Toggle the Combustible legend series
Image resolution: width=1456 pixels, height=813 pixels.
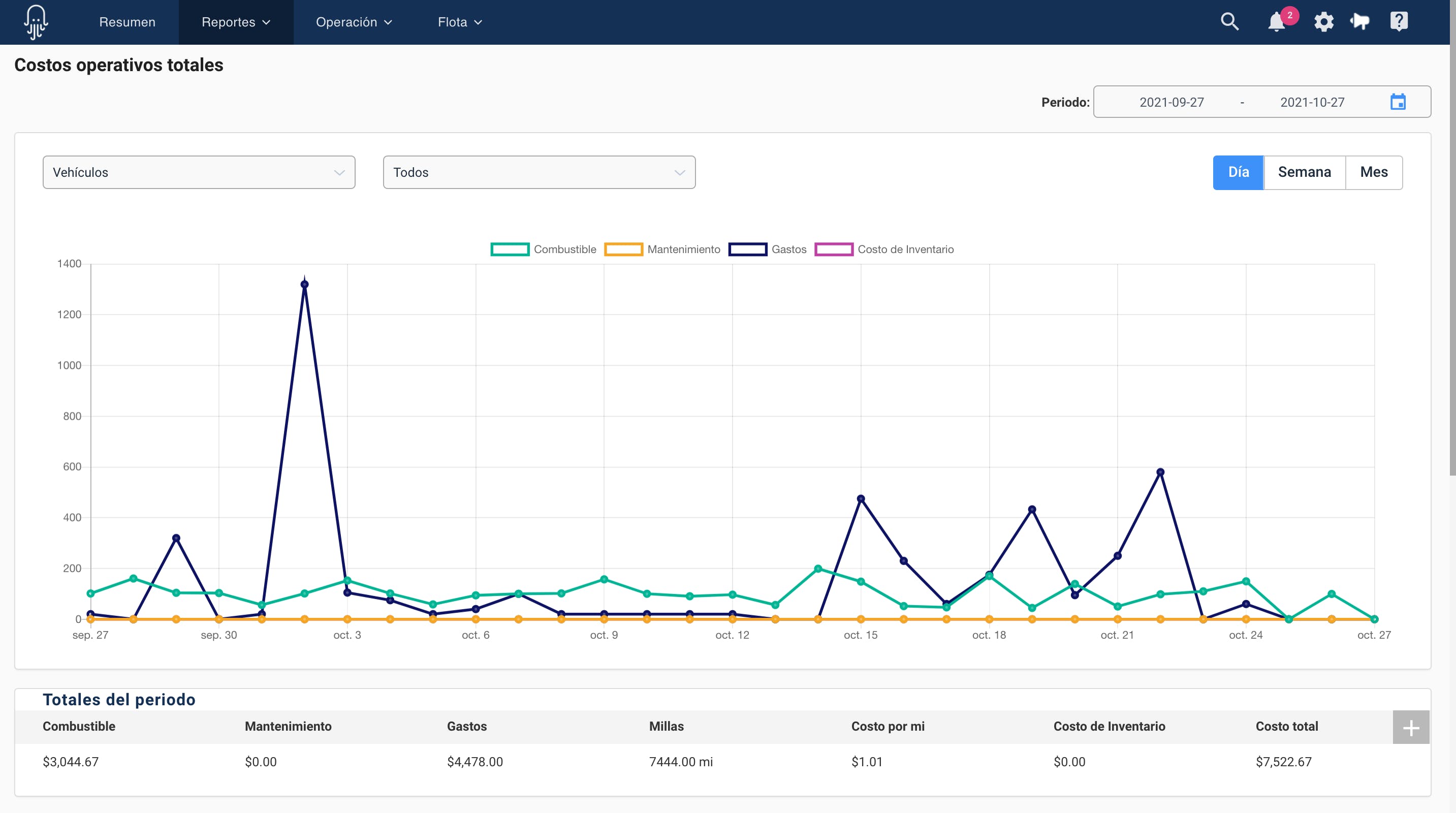(543, 249)
